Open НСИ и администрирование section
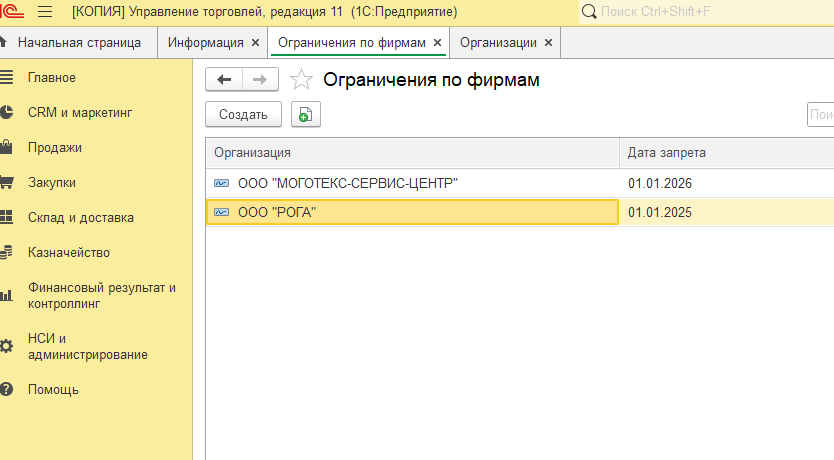 88,347
